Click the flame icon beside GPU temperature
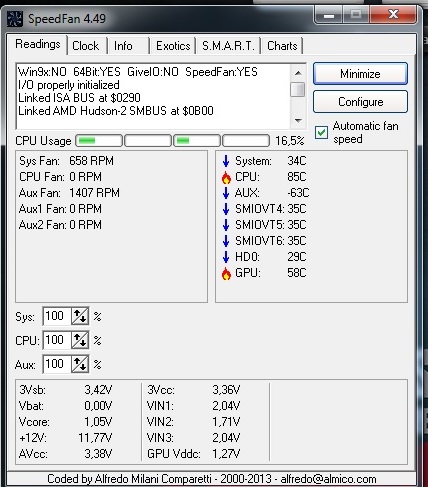Screen dimensions: 428x487 tap(226, 273)
